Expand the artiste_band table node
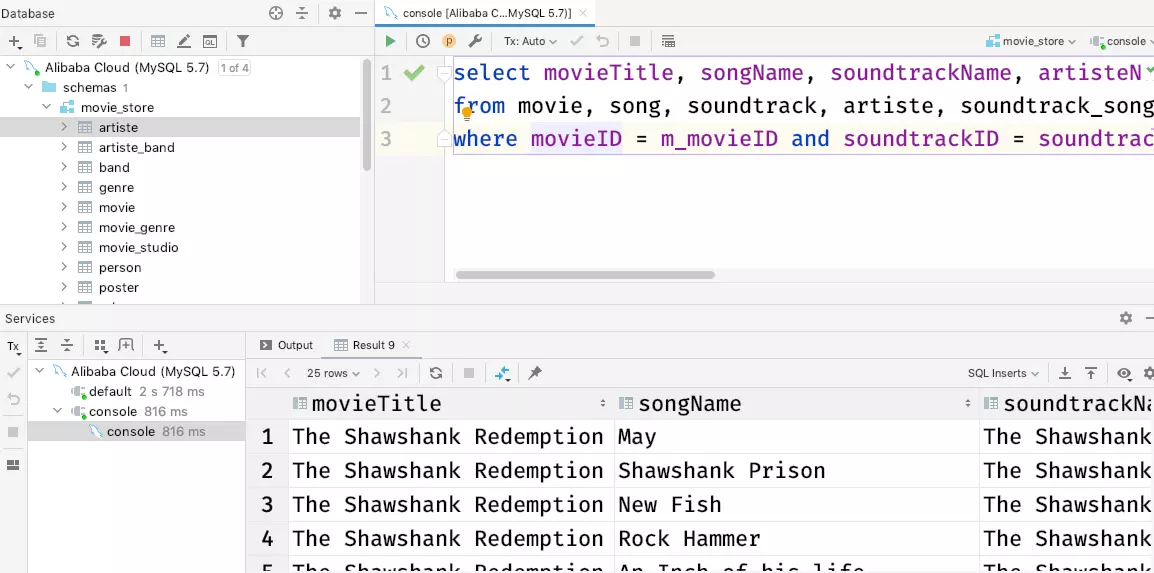This screenshot has height=573, width=1154. [x=64, y=147]
